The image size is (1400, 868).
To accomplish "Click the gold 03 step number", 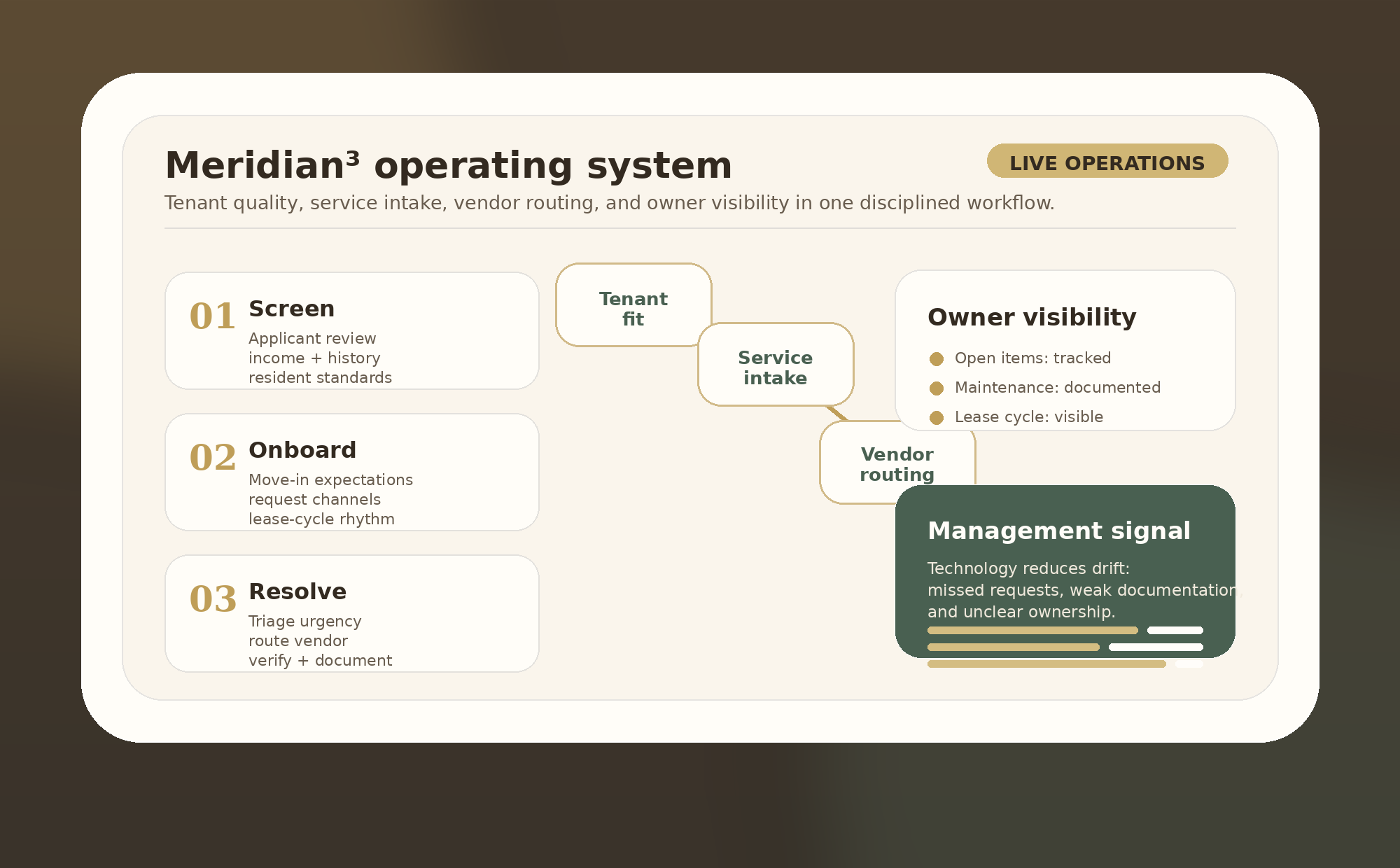I will [213, 599].
